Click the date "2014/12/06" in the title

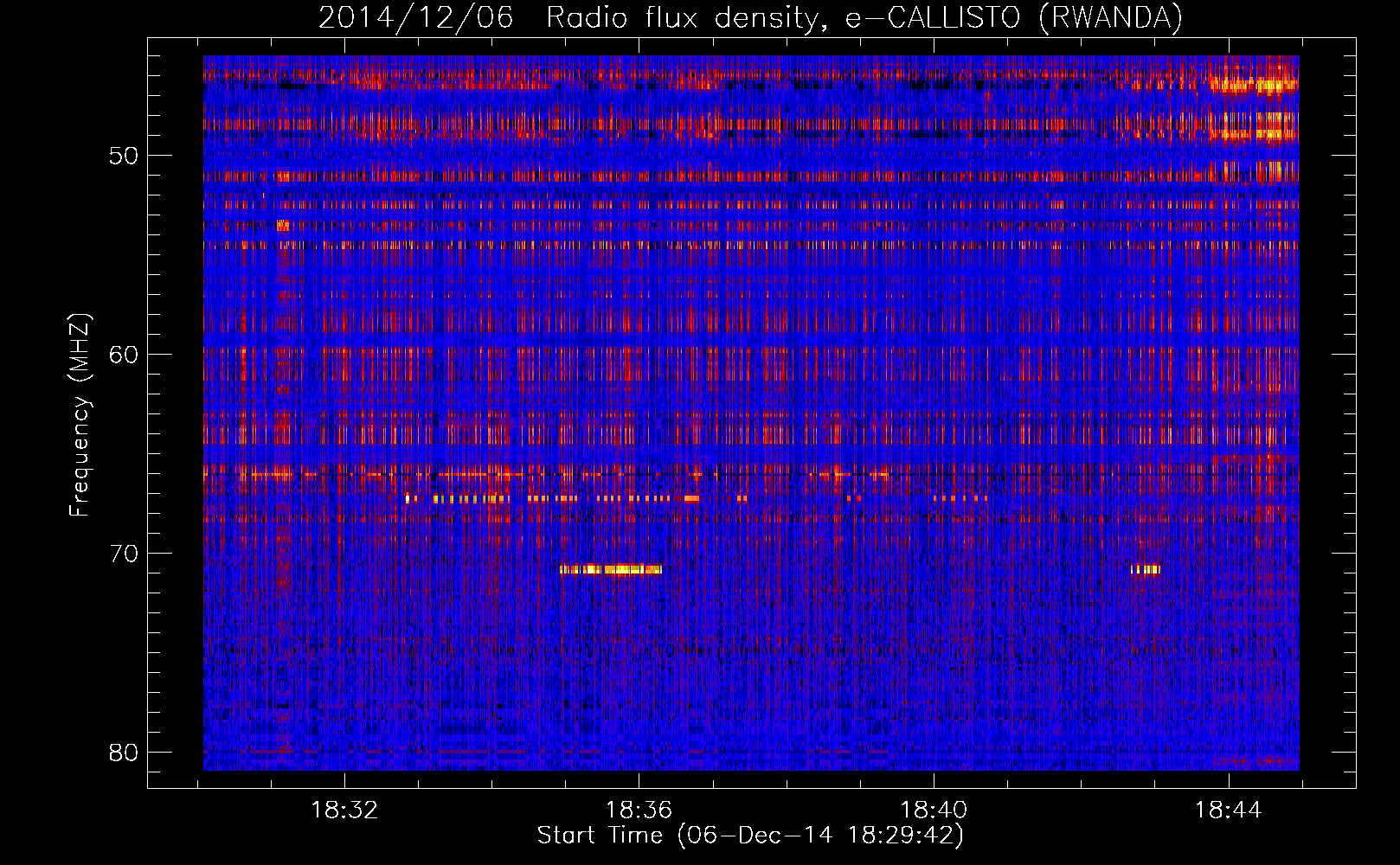tap(415, 17)
